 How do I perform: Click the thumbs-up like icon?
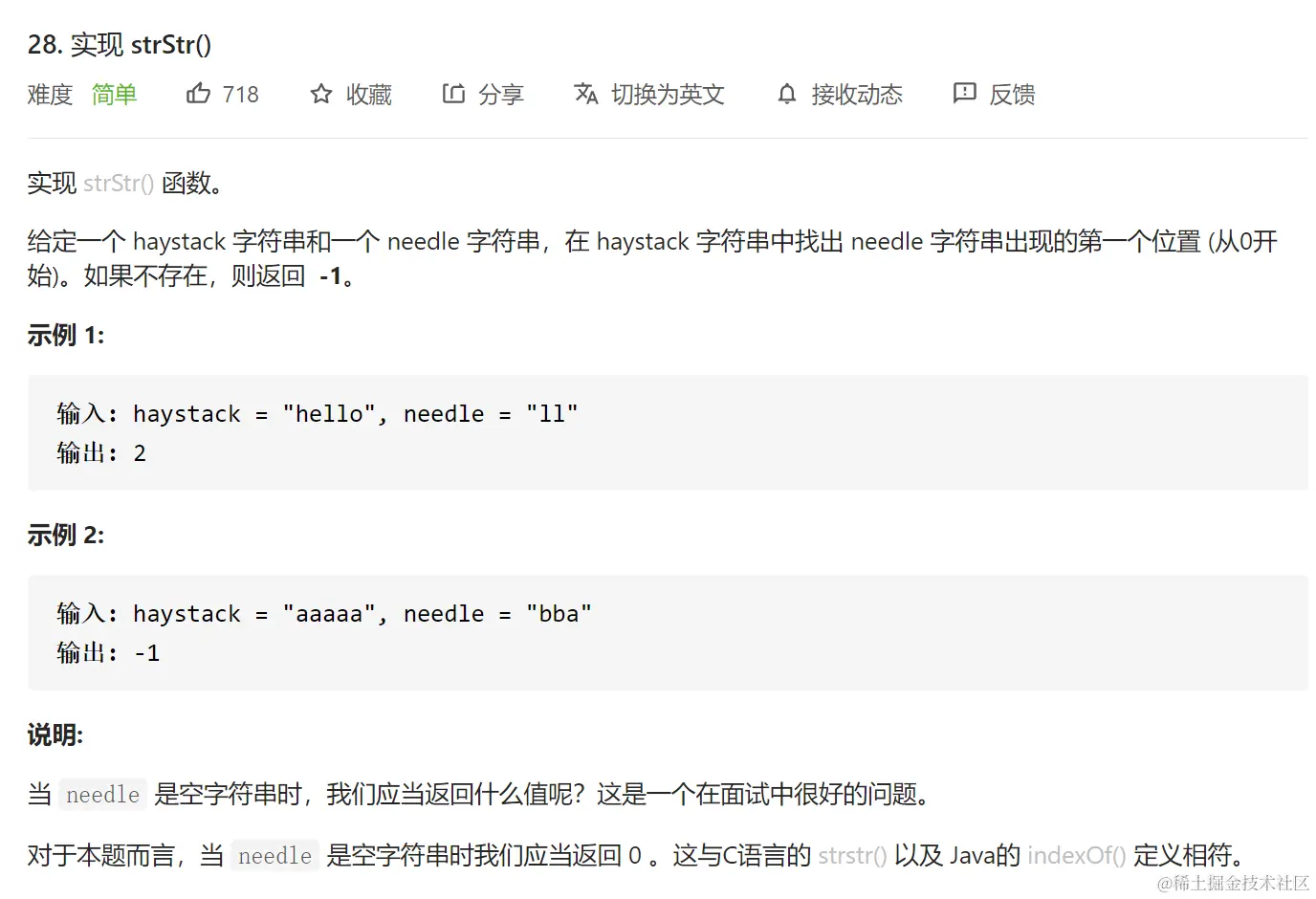pos(198,94)
